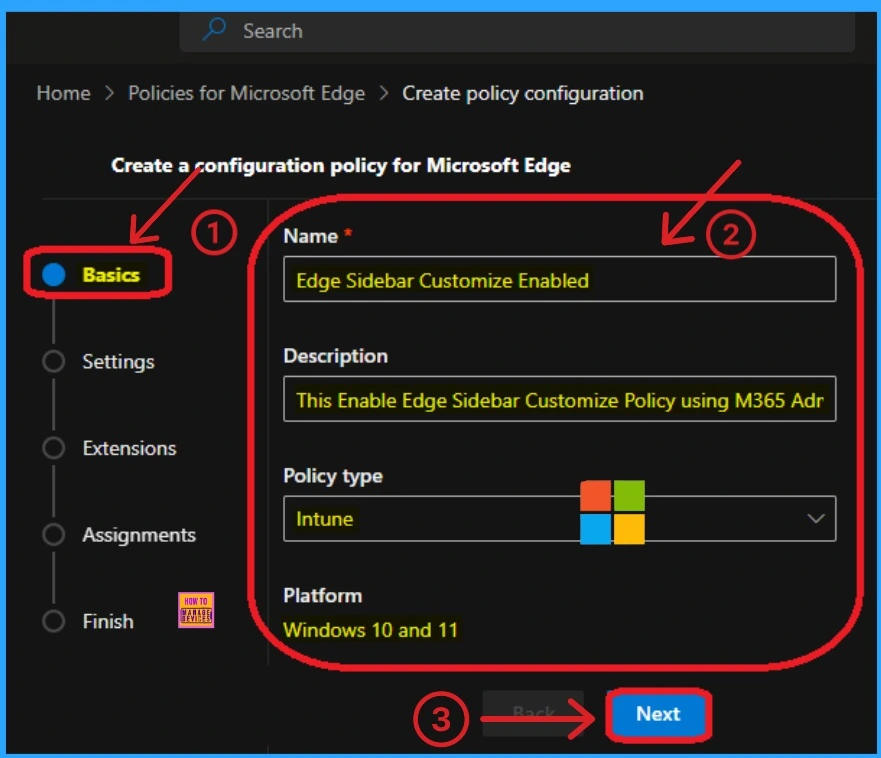Click the Assignments step circle indicator
This screenshot has height=758, width=881.
tap(54, 534)
